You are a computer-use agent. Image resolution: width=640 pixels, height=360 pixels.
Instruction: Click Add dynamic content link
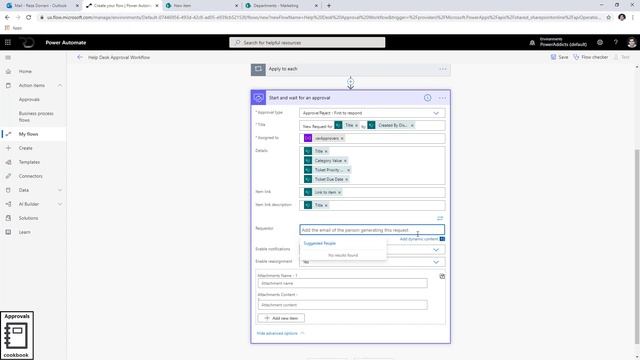[419, 239]
